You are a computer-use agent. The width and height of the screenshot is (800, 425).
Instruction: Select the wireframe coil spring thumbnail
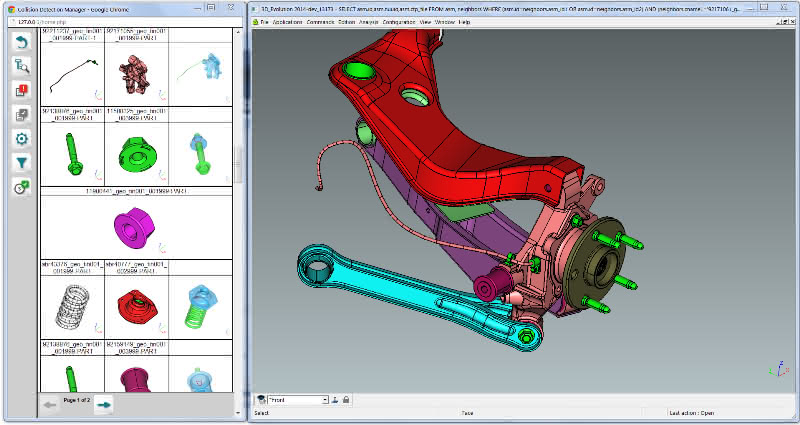72,307
